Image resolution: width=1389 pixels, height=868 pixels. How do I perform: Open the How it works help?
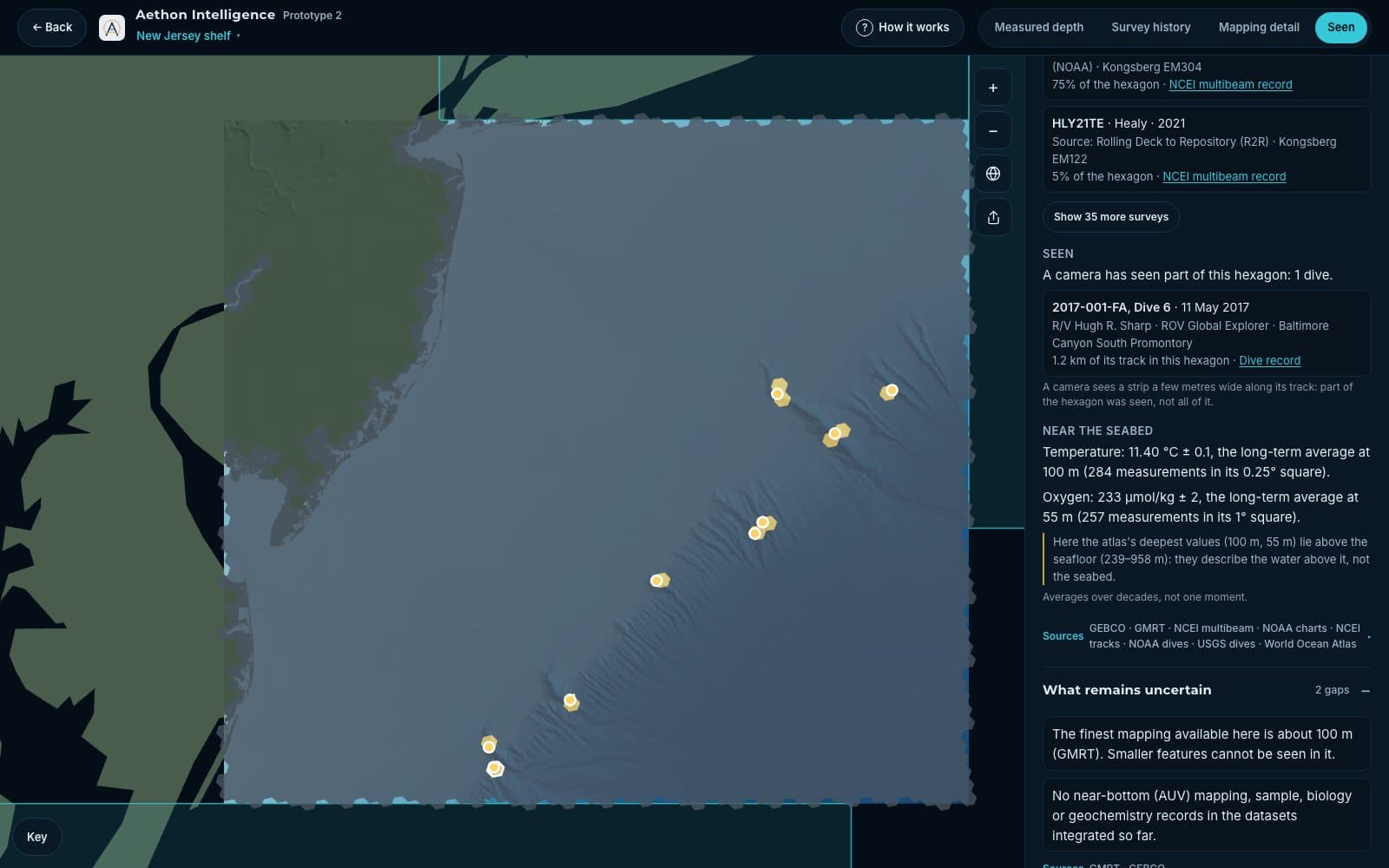click(903, 27)
